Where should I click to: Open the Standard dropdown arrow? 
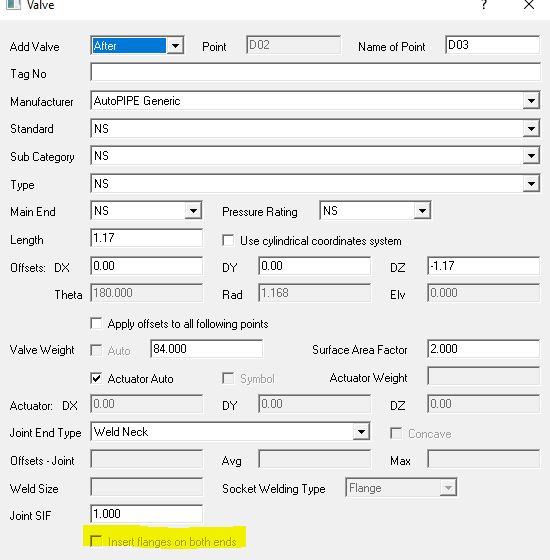(x=531, y=129)
